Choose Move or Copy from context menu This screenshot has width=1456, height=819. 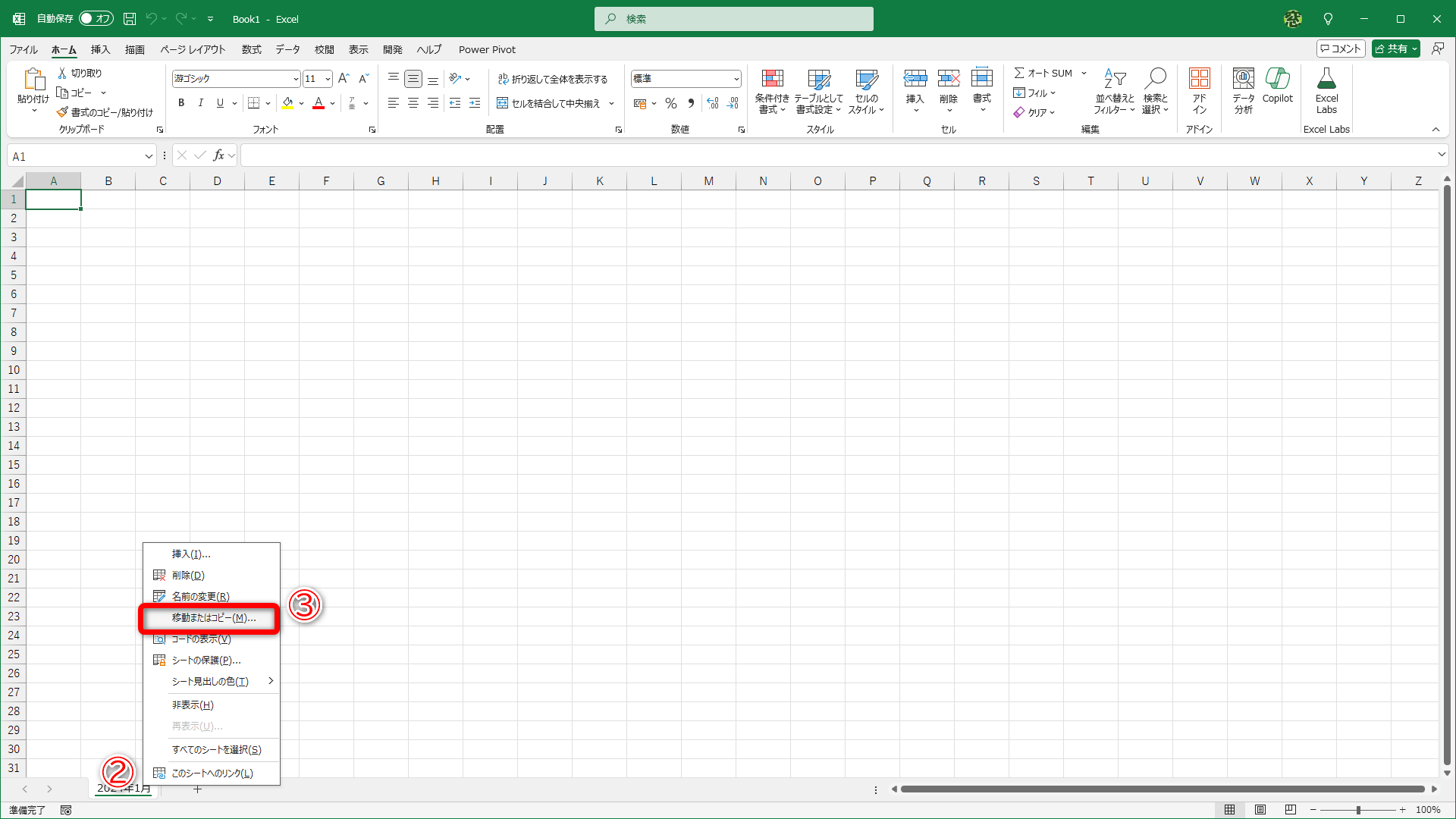tap(213, 618)
